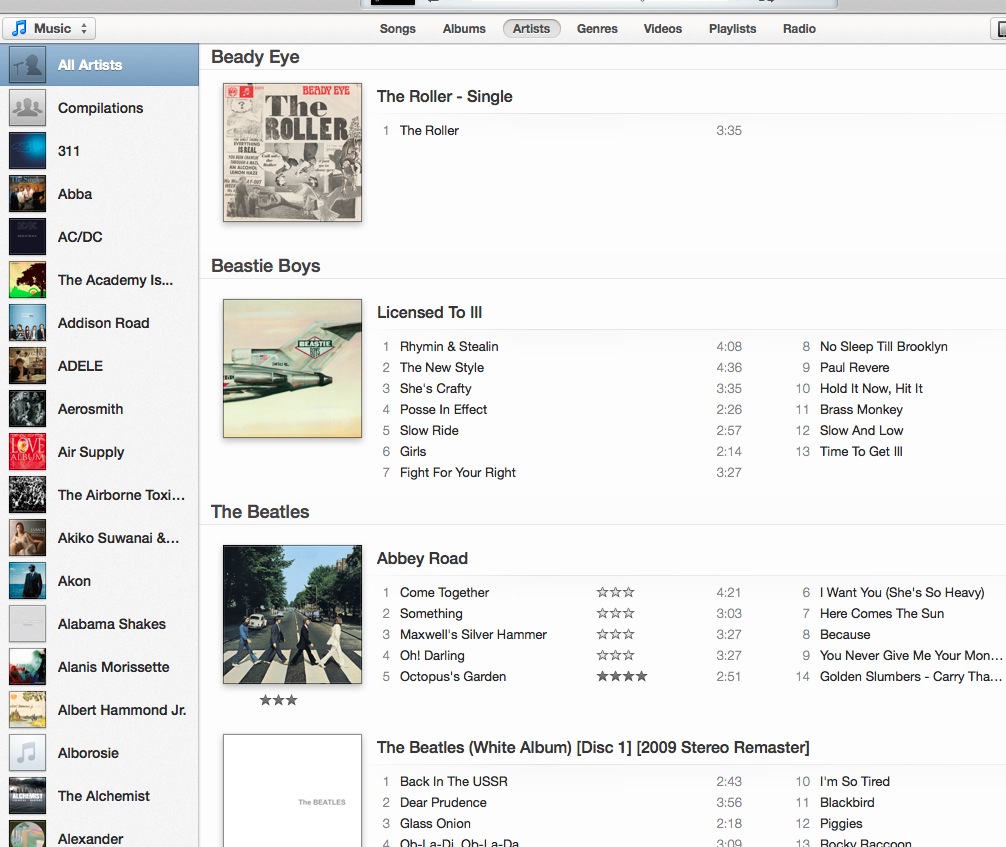Click the Abbey Road album cover

293,614
